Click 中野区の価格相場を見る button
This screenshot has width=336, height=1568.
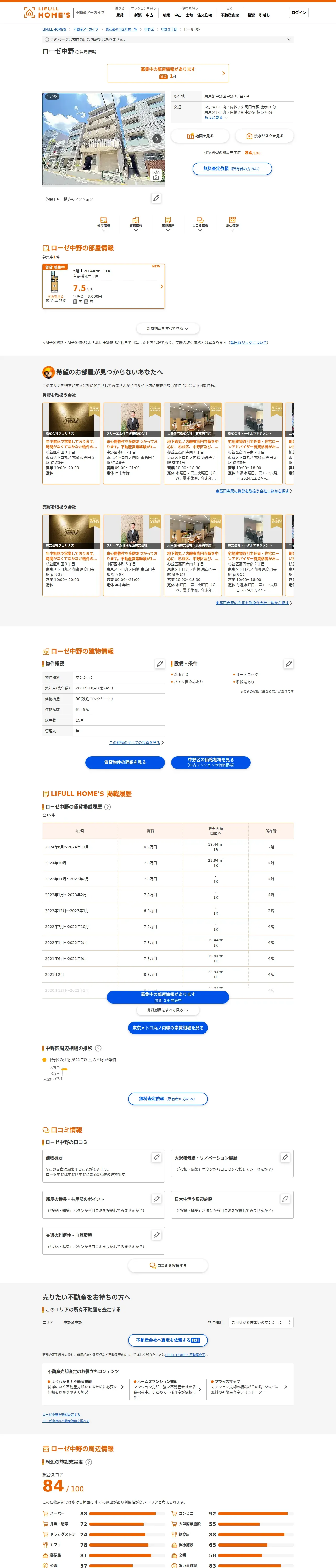211,762
